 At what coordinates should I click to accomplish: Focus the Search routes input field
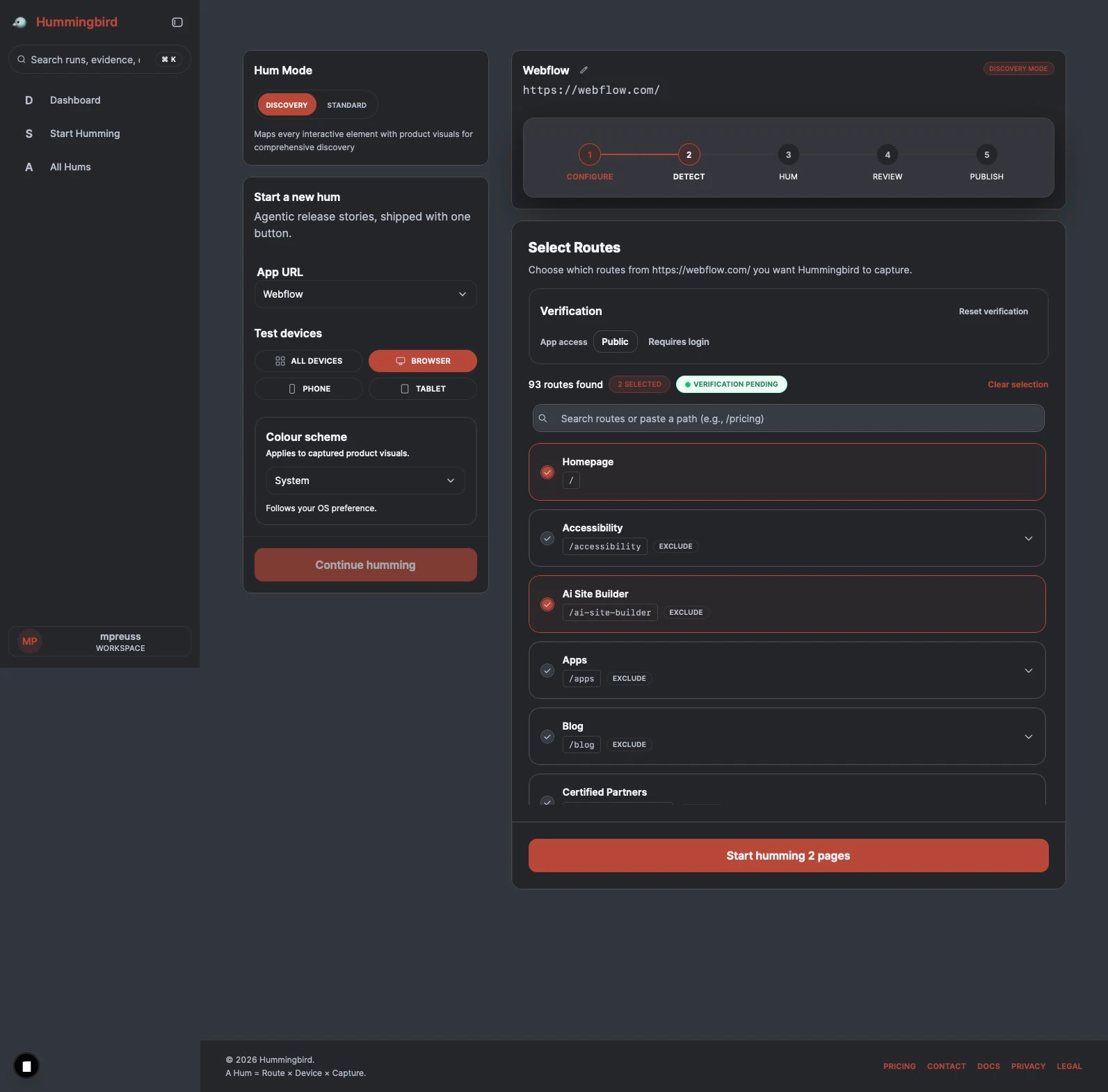(789, 419)
